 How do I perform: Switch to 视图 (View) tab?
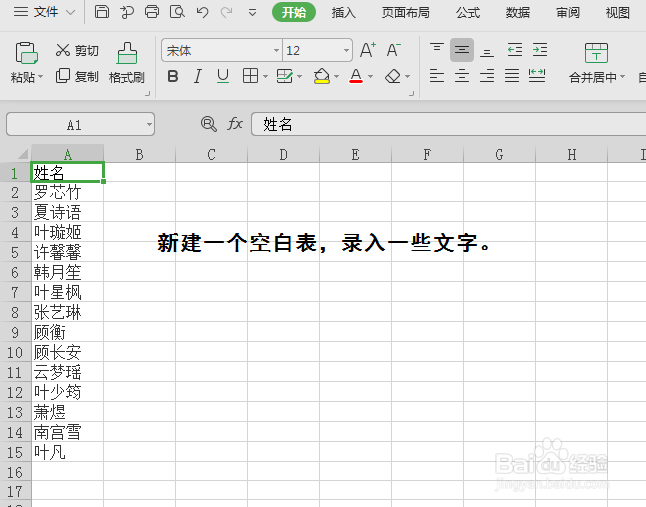[618, 12]
